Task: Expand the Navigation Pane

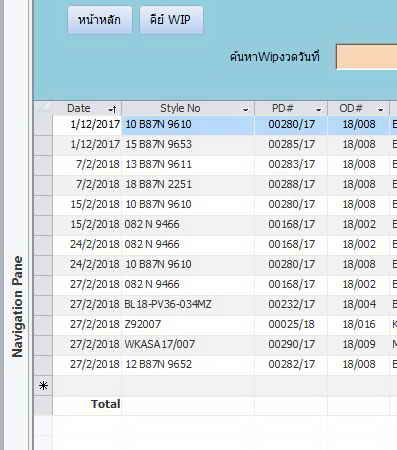Action: point(17,307)
